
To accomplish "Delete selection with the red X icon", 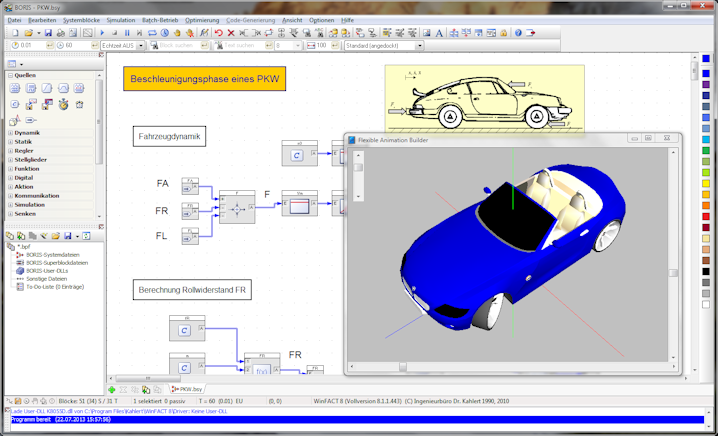I will pyautogui.click(x=231, y=33).
